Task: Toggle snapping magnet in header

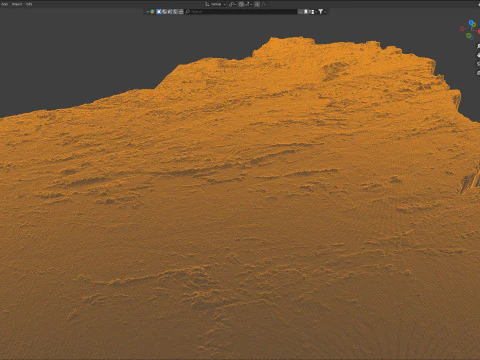Action: click(241, 4)
